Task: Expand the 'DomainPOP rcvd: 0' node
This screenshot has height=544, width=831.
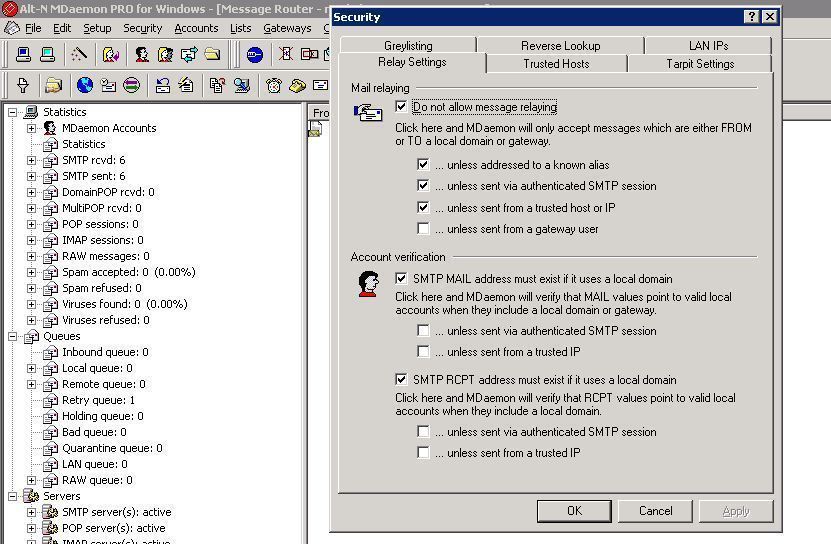Action: 31,192
